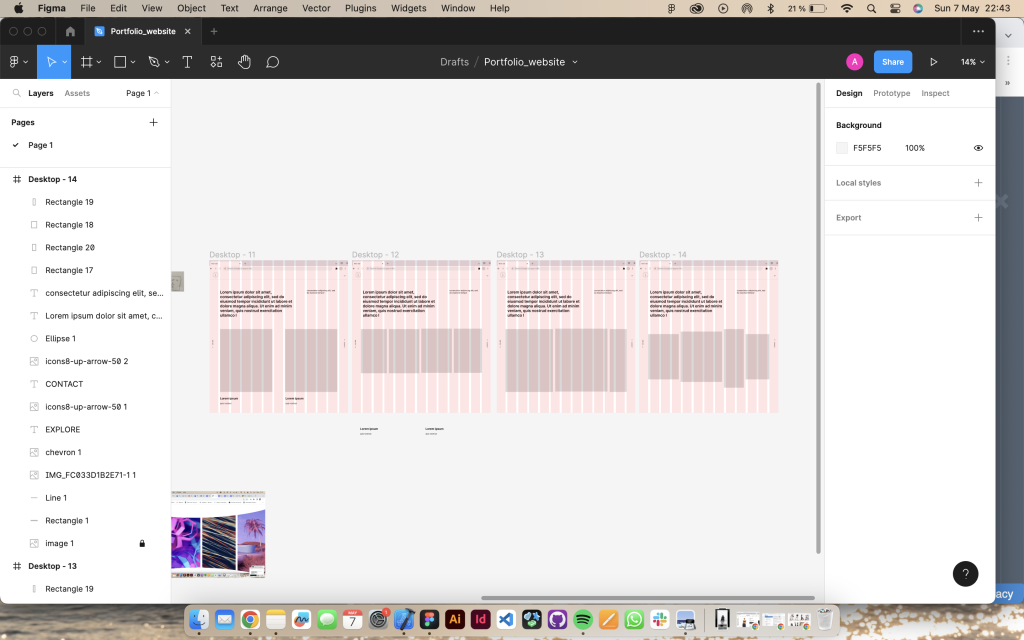
Task: Click the Drafts breadcrumb link
Action: [455, 62]
